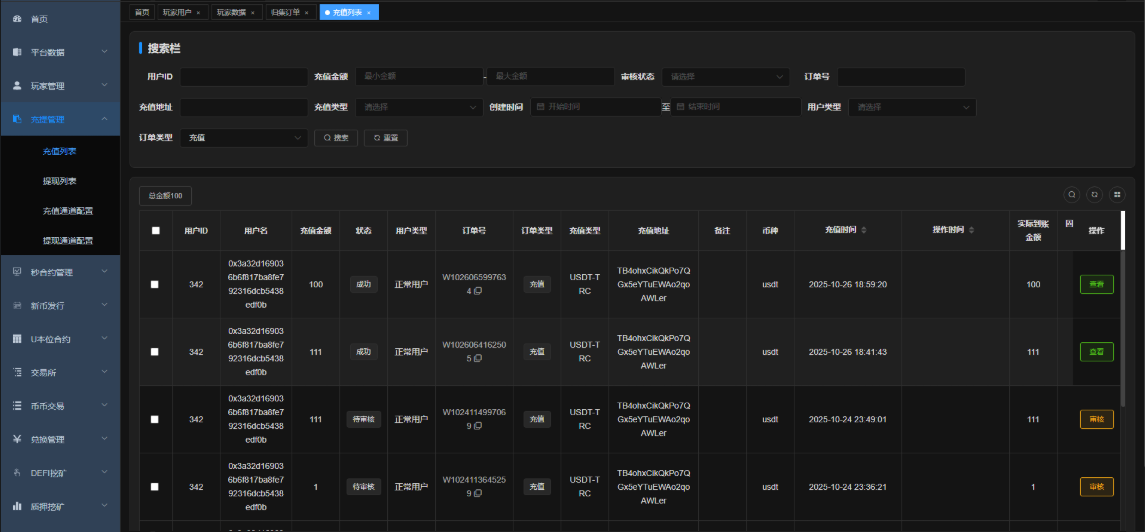Image resolution: width=1145 pixels, height=532 pixels.
Task: Tick the select-all checkbox in the table header
Action: [155, 231]
